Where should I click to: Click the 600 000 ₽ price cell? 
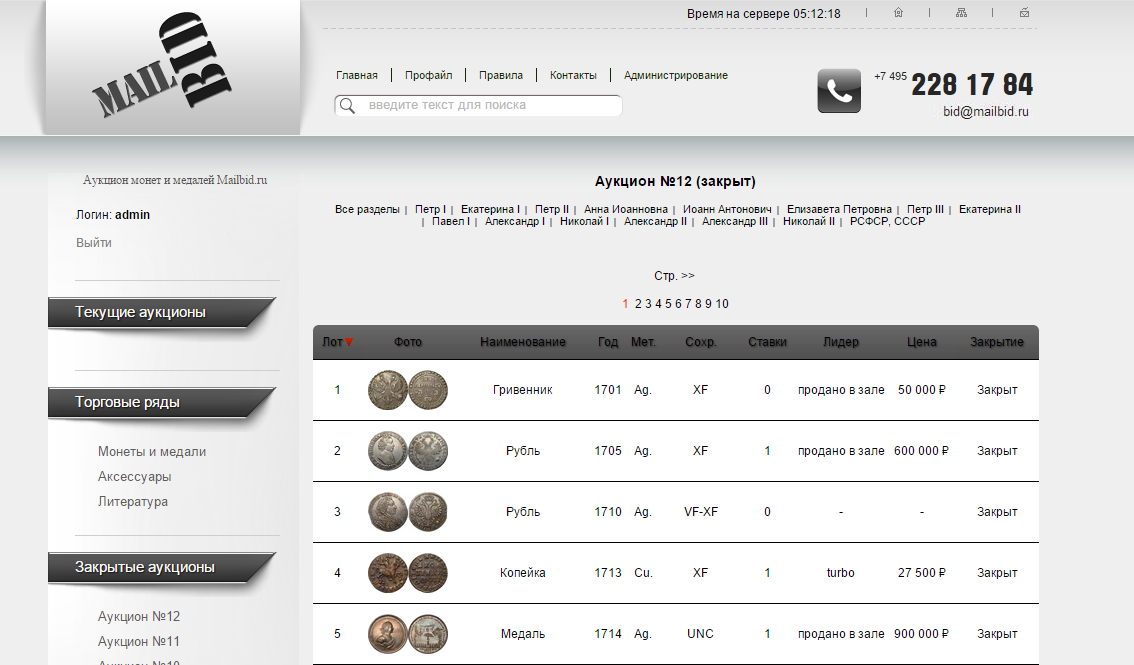(921, 451)
